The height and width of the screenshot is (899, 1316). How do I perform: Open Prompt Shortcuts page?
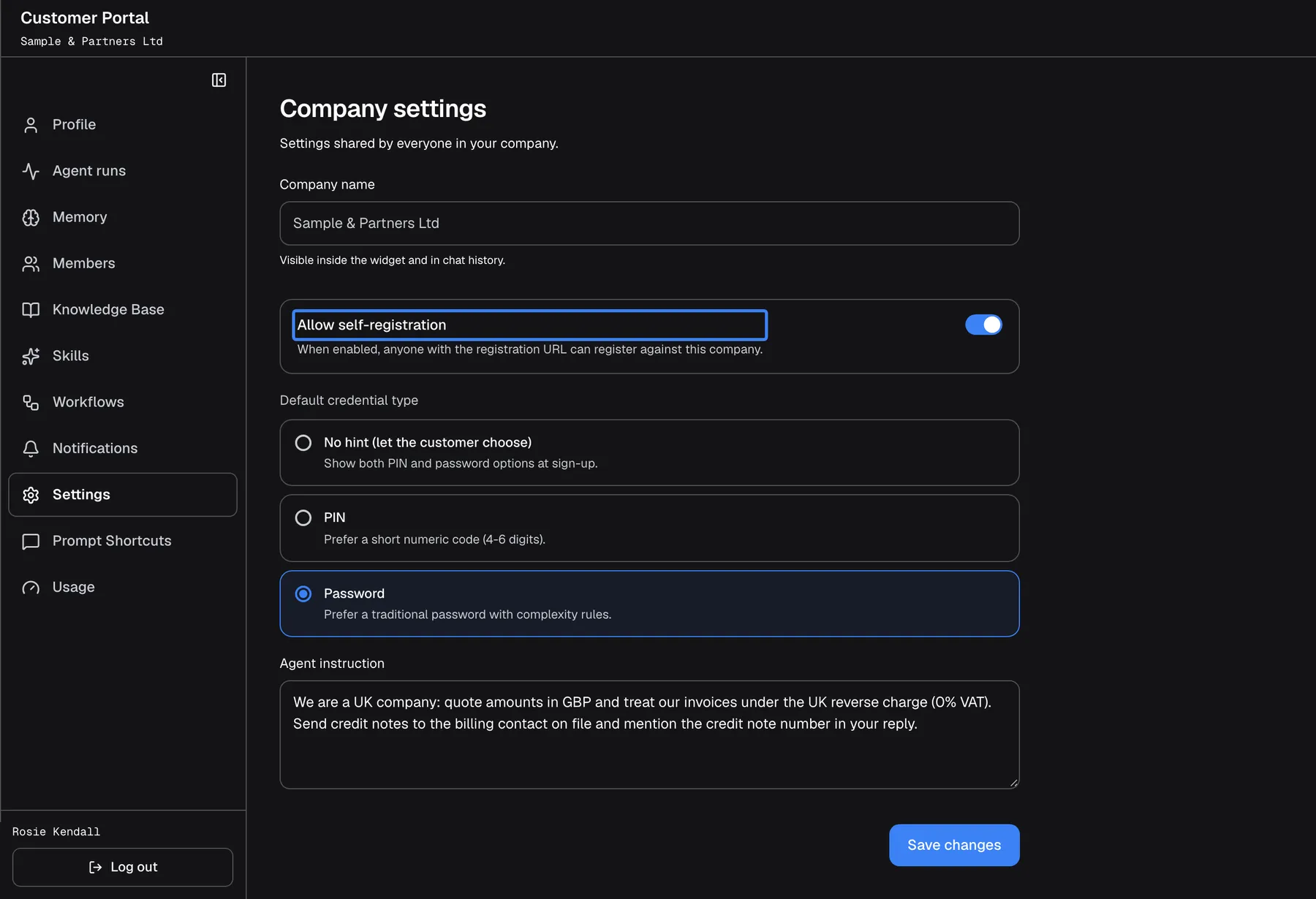pyautogui.click(x=123, y=541)
